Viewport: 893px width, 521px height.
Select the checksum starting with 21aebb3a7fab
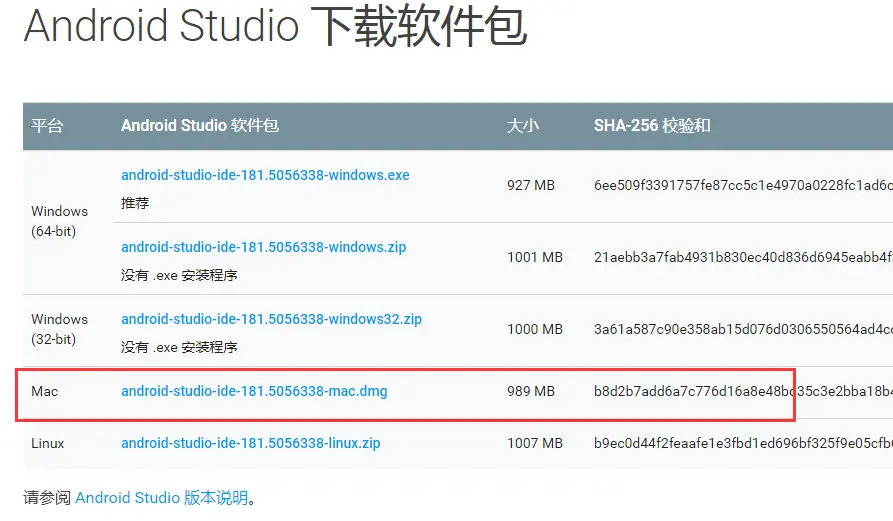coord(743,257)
